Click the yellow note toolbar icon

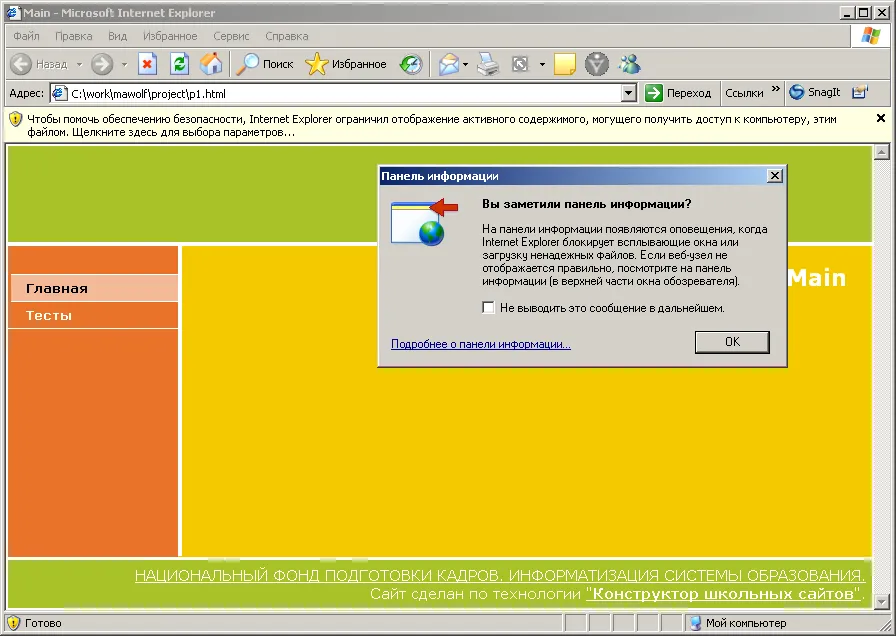pos(565,64)
